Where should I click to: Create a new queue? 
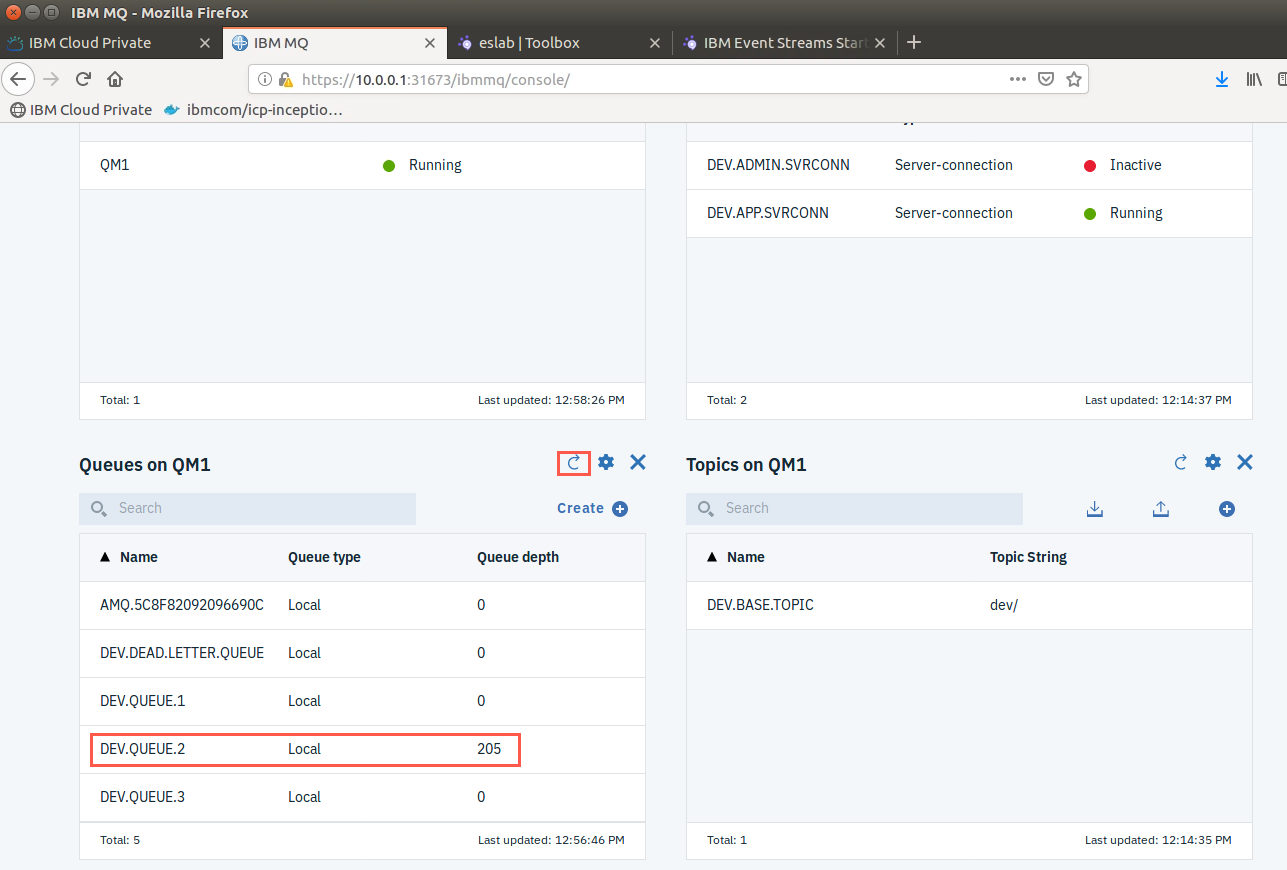click(592, 508)
